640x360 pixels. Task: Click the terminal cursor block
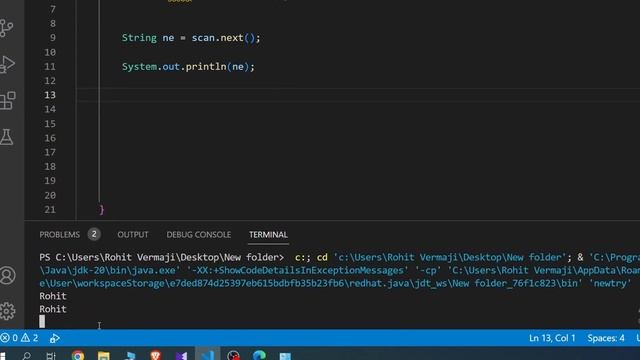pyautogui.click(x=42, y=322)
